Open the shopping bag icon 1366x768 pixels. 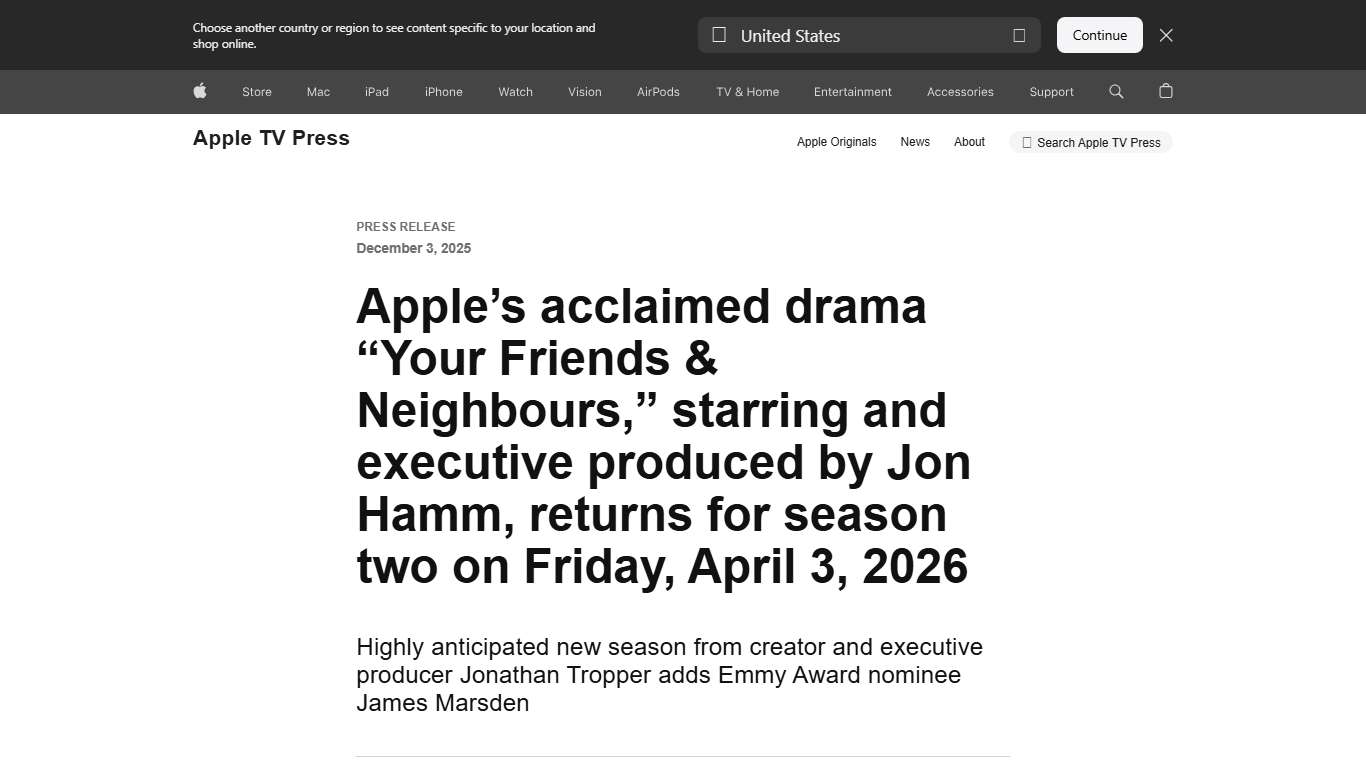(1165, 91)
